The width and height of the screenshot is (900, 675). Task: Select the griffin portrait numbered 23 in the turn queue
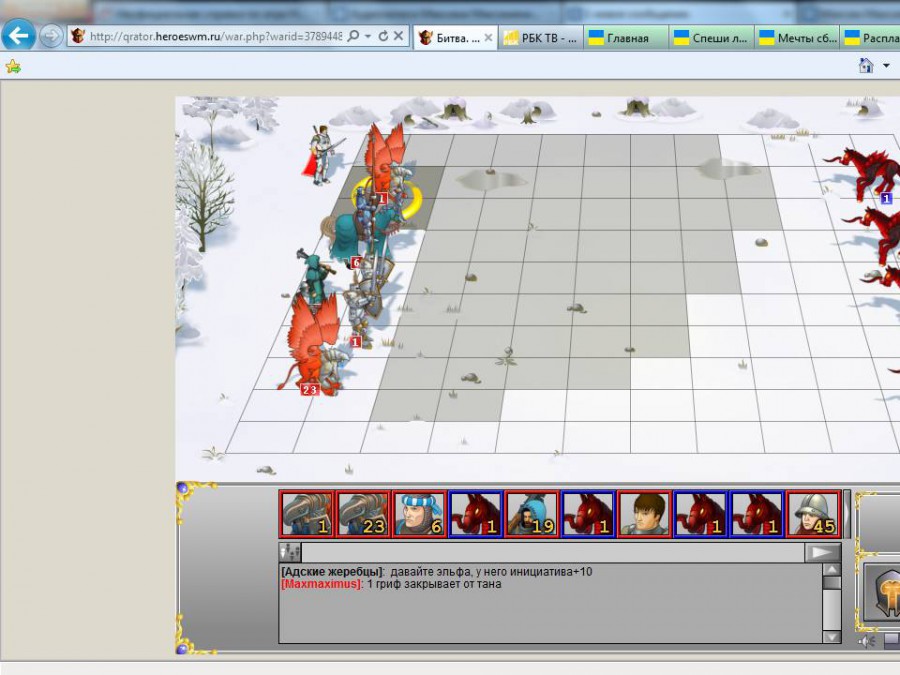pos(363,514)
